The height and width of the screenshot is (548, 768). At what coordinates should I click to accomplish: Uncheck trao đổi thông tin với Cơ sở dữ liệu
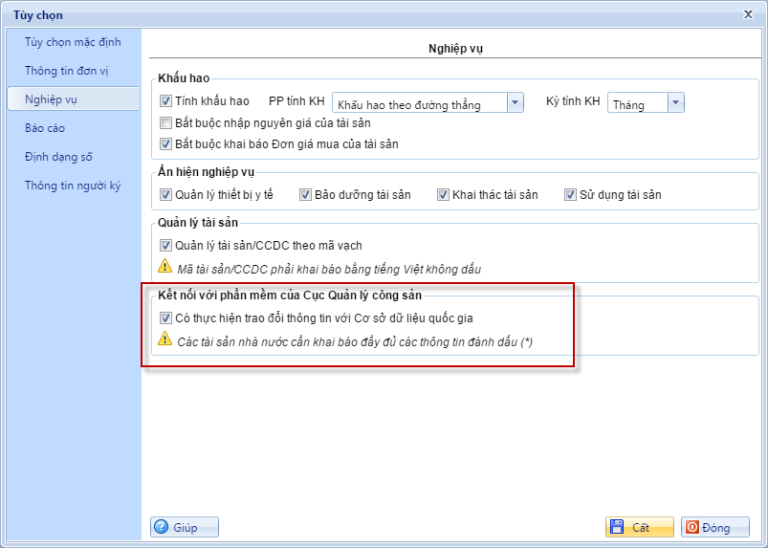(x=166, y=319)
